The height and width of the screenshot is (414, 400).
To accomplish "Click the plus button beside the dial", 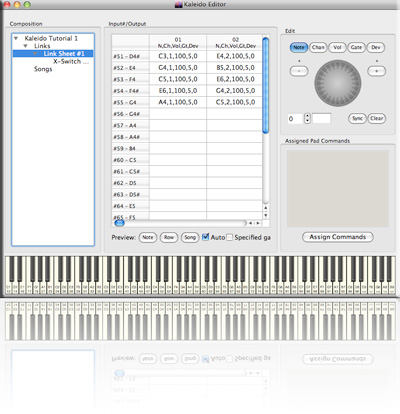I will (377, 71).
